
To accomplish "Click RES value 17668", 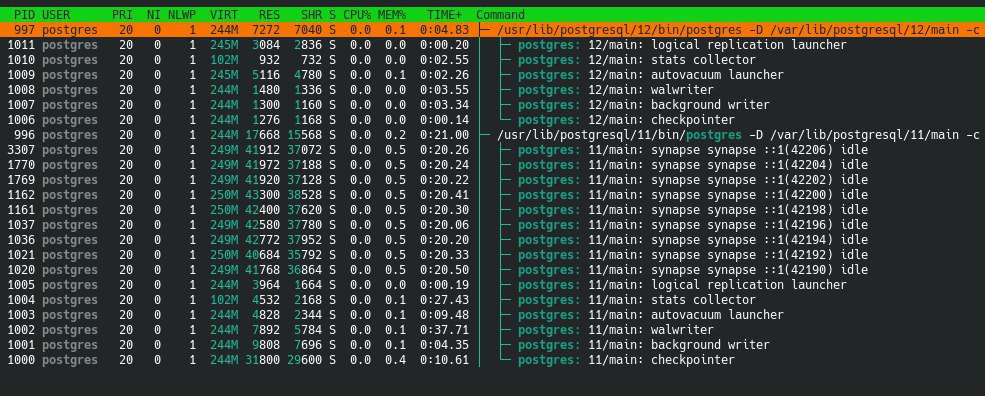I will pos(263,135).
